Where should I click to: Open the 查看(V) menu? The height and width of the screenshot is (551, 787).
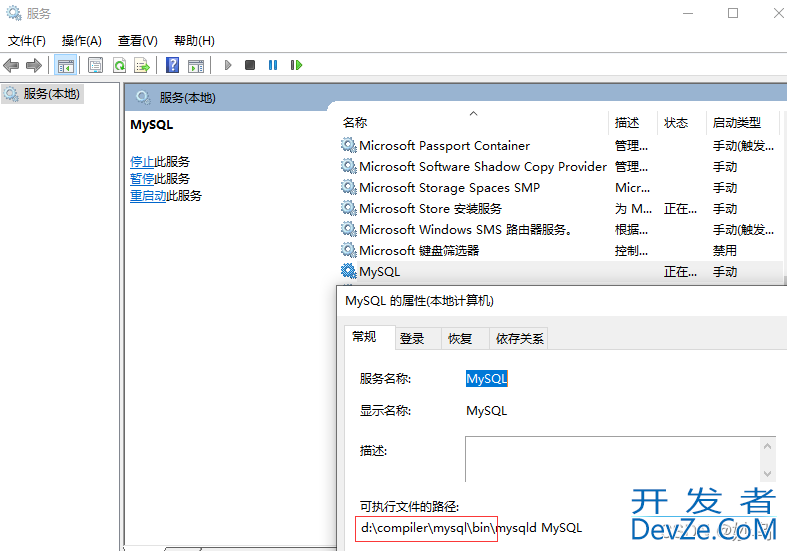(138, 41)
